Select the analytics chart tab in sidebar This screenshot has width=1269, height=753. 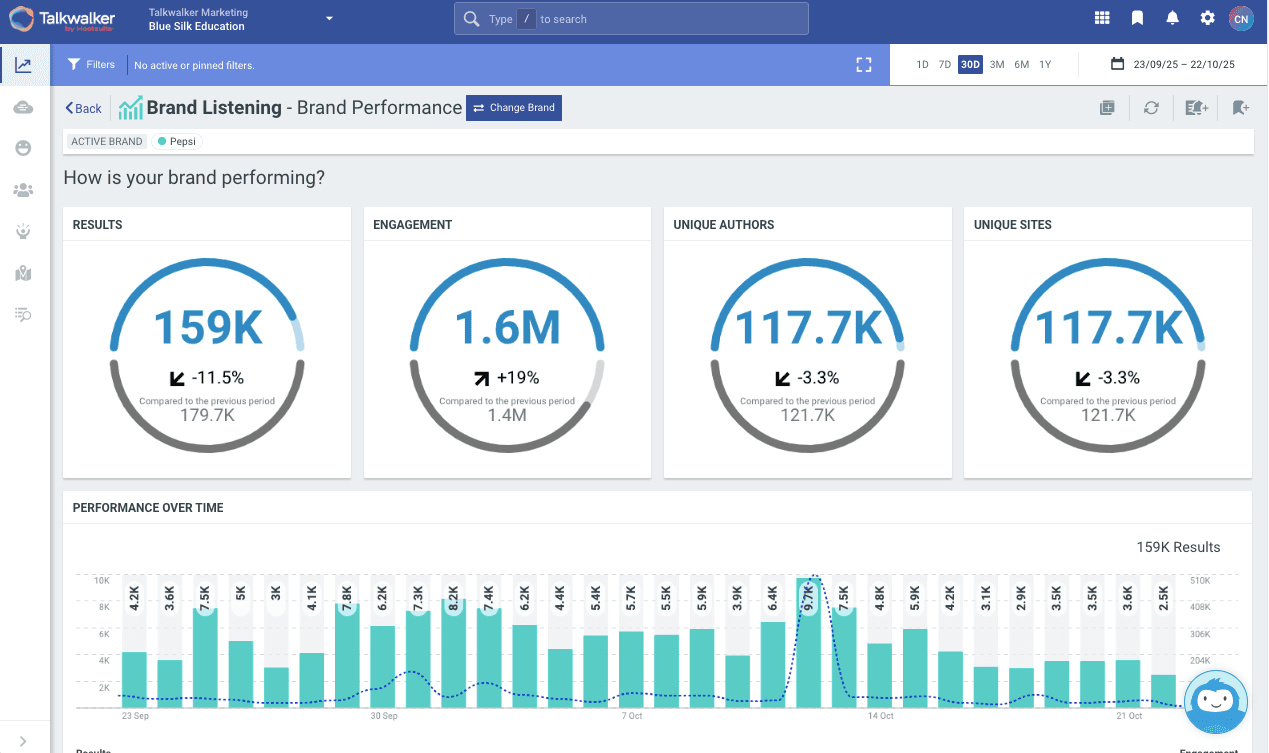click(23, 66)
